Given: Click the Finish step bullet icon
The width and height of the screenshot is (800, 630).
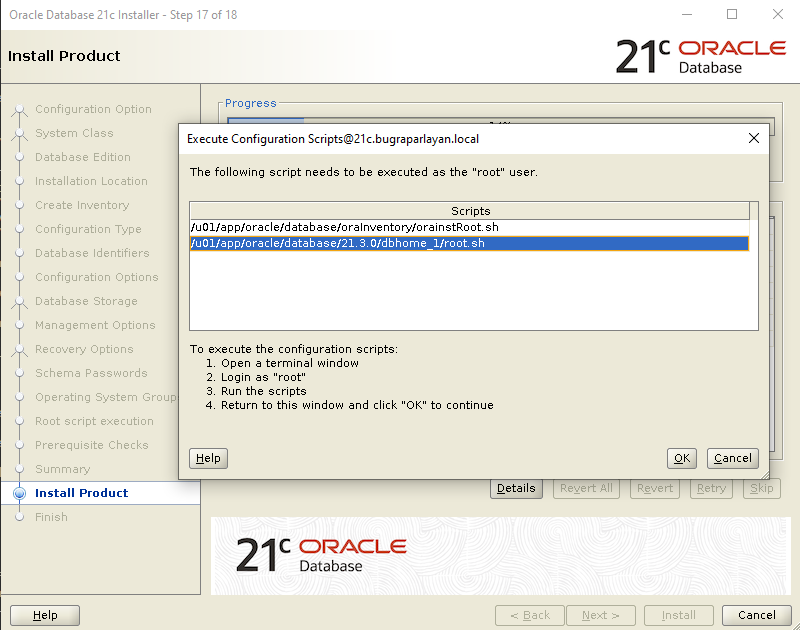Looking at the screenshot, I should [19, 517].
